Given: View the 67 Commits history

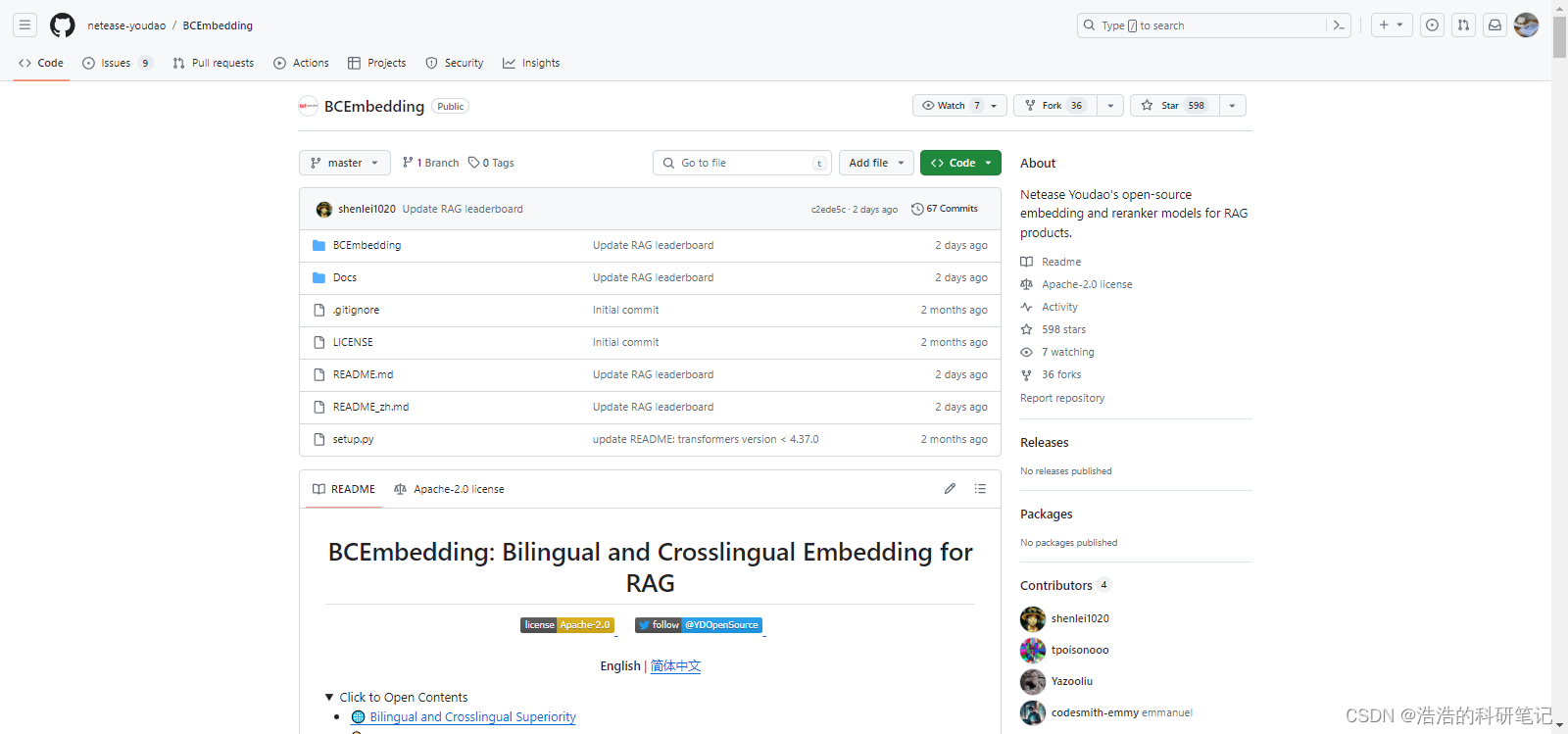Looking at the screenshot, I should (945, 209).
